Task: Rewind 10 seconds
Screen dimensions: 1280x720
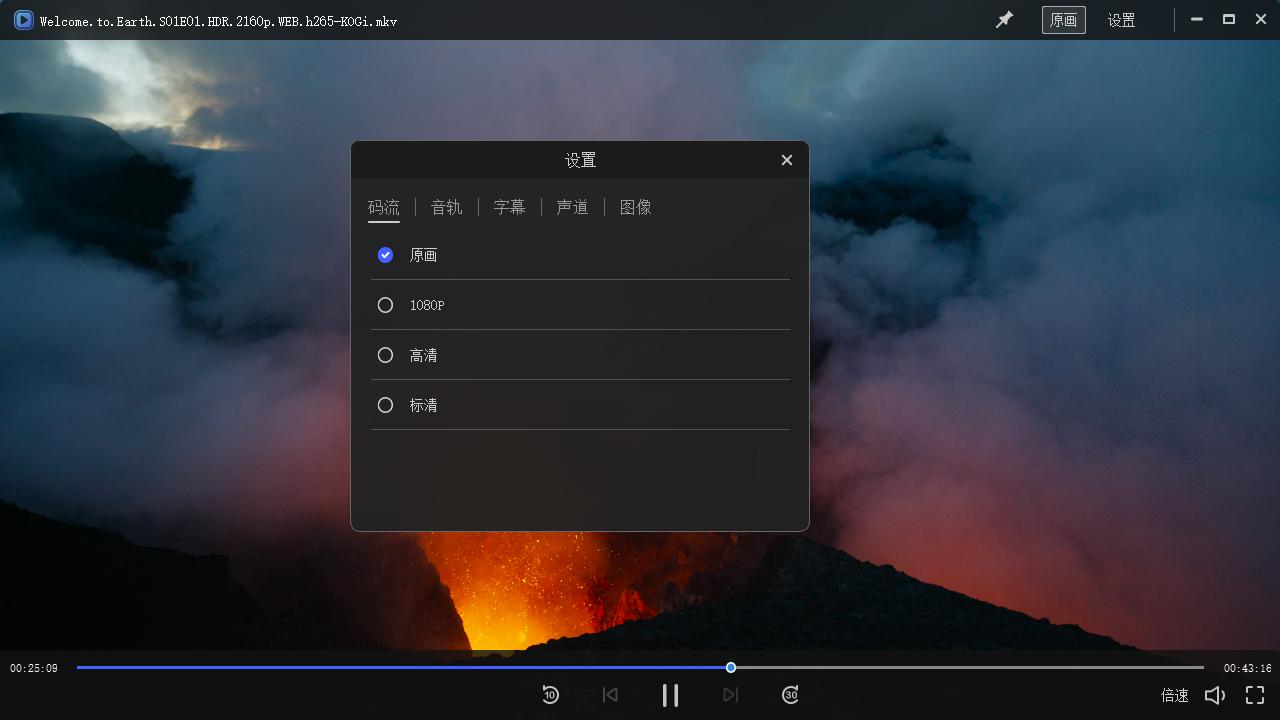Action: (550, 694)
